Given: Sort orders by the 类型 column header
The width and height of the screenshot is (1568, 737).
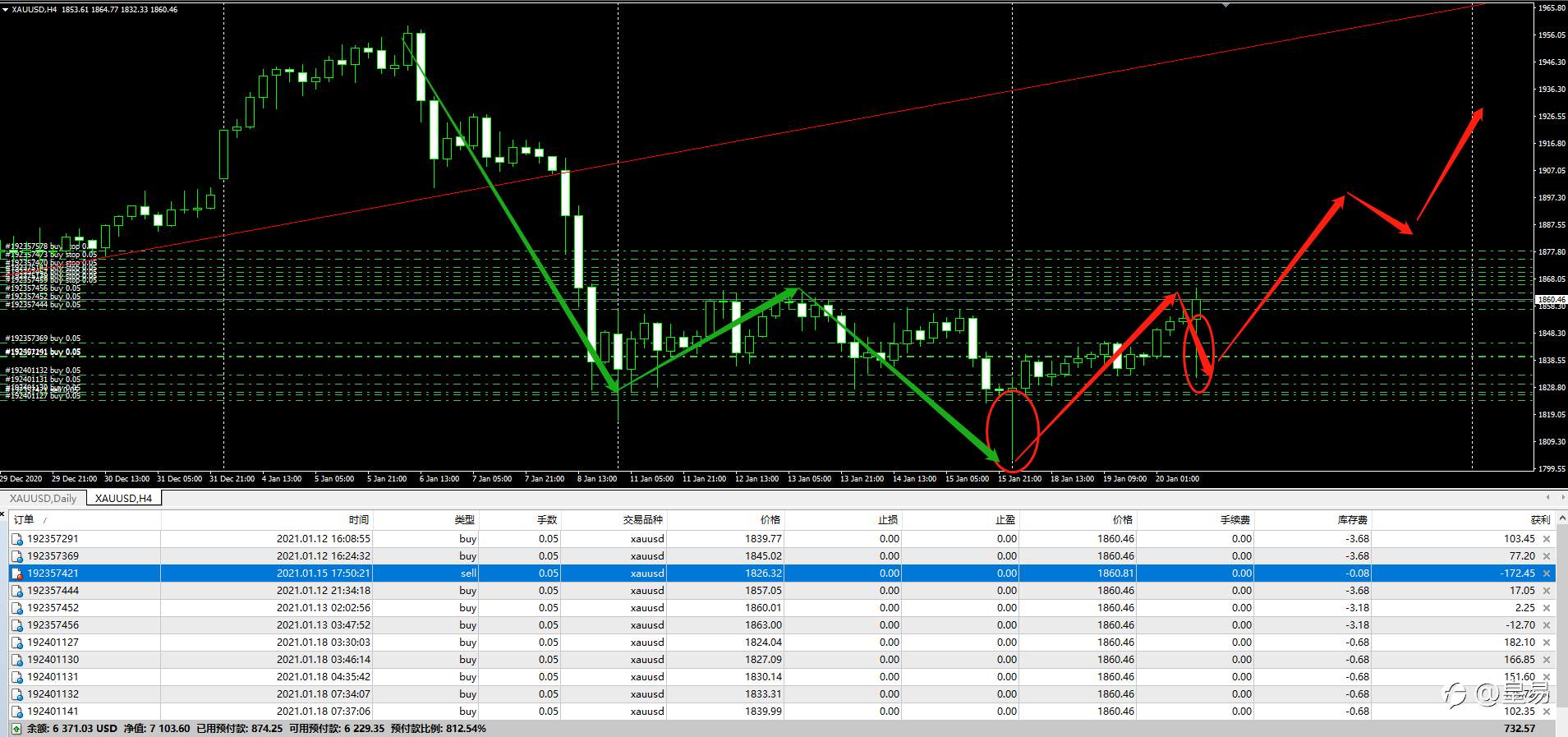Looking at the screenshot, I should [x=425, y=519].
